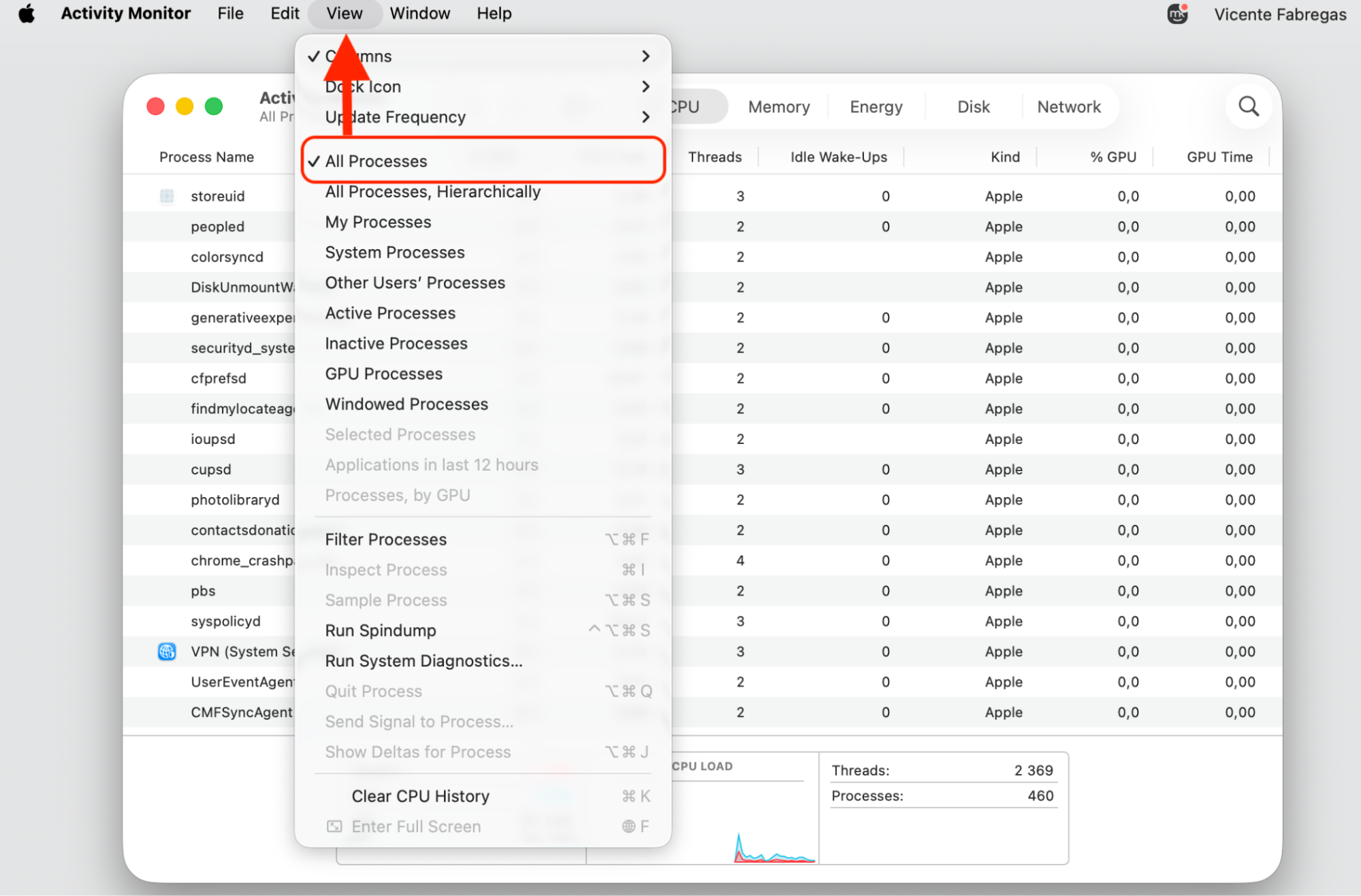Sort by the Kind column
Viewport: 1361px width, 896px height.
click(1005, 157)
